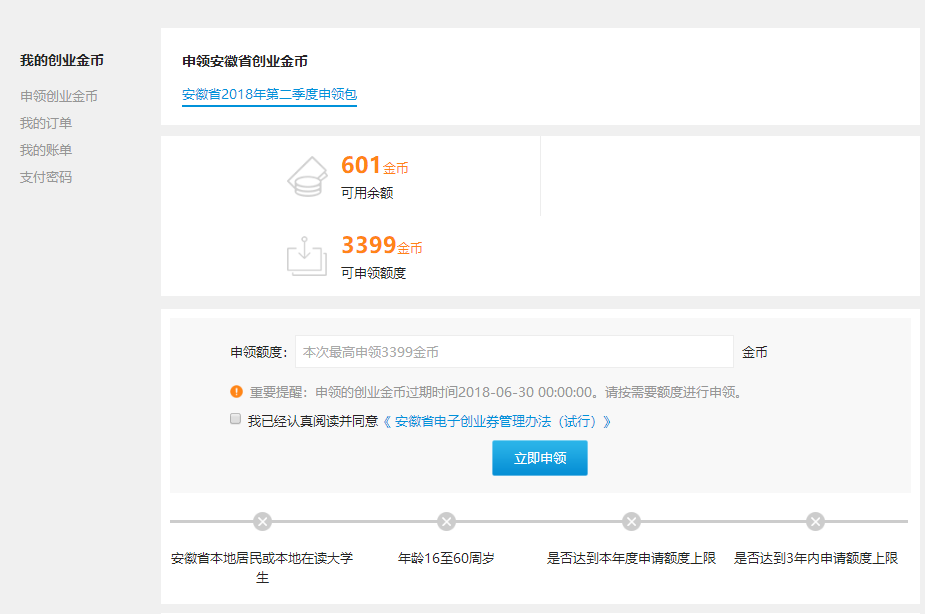Switch to 安徽省2018年第二季度申领包 tab
This screenshot has height=614, width=925.
coord(269,95)
